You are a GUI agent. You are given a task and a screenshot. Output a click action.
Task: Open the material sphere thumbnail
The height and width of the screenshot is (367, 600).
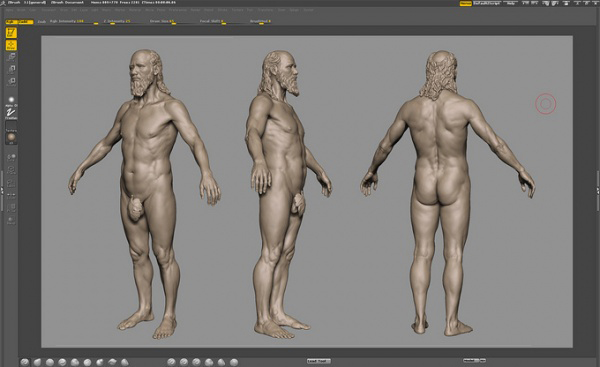(x=11, y=137)
